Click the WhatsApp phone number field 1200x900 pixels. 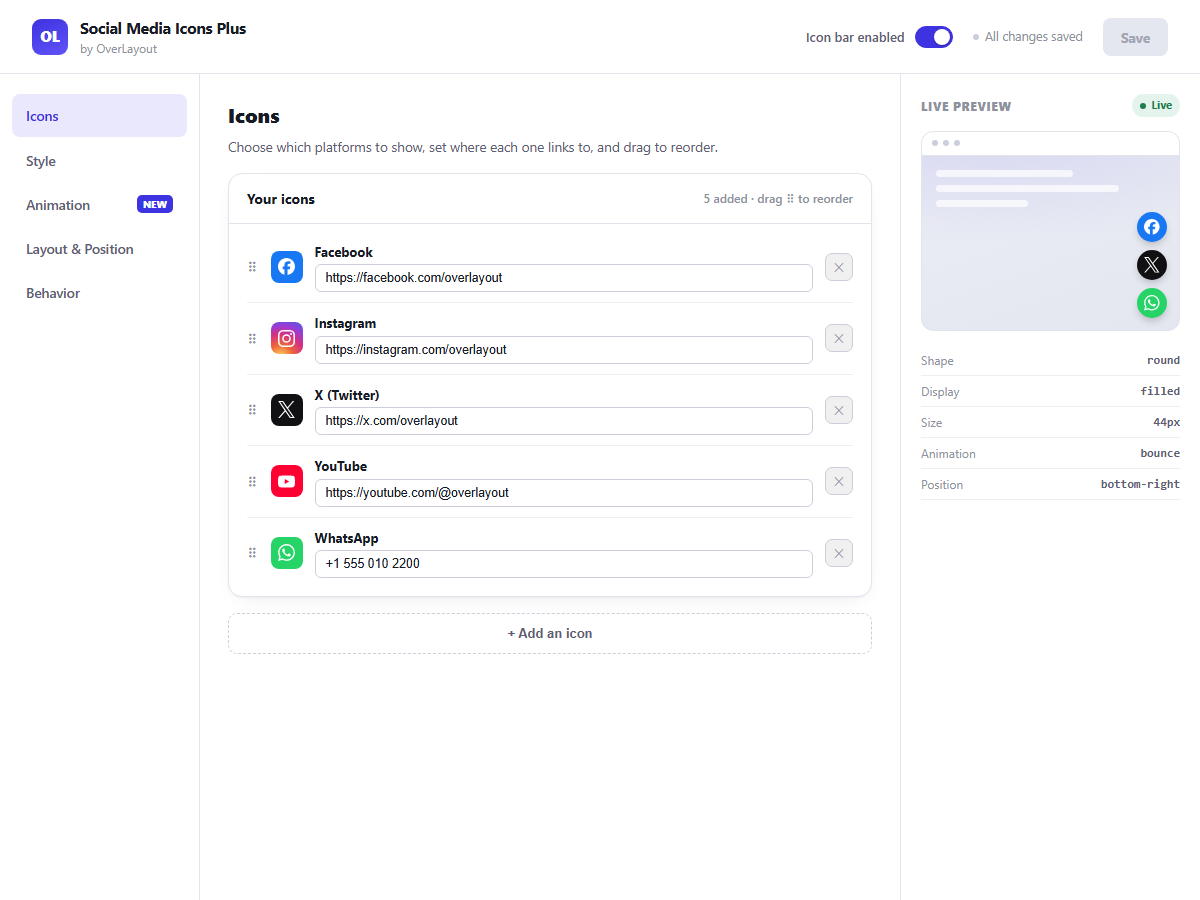564,564
